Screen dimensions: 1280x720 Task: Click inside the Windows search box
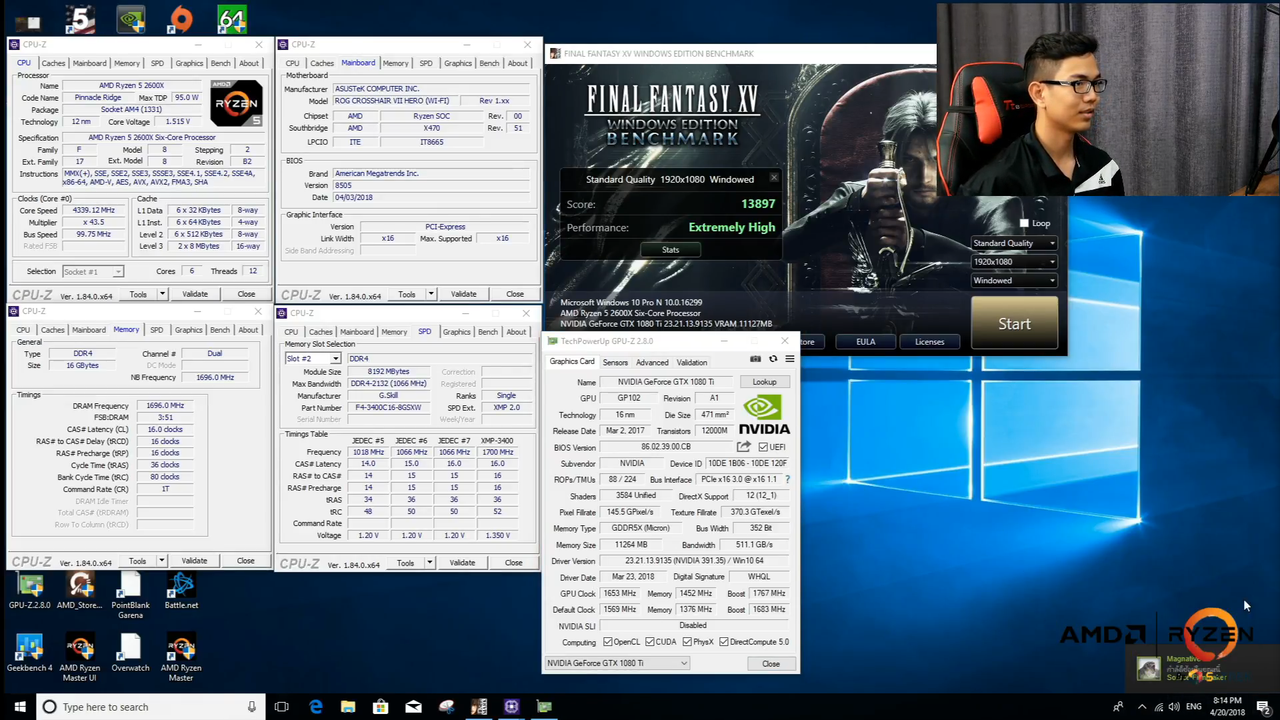[140, 707]
